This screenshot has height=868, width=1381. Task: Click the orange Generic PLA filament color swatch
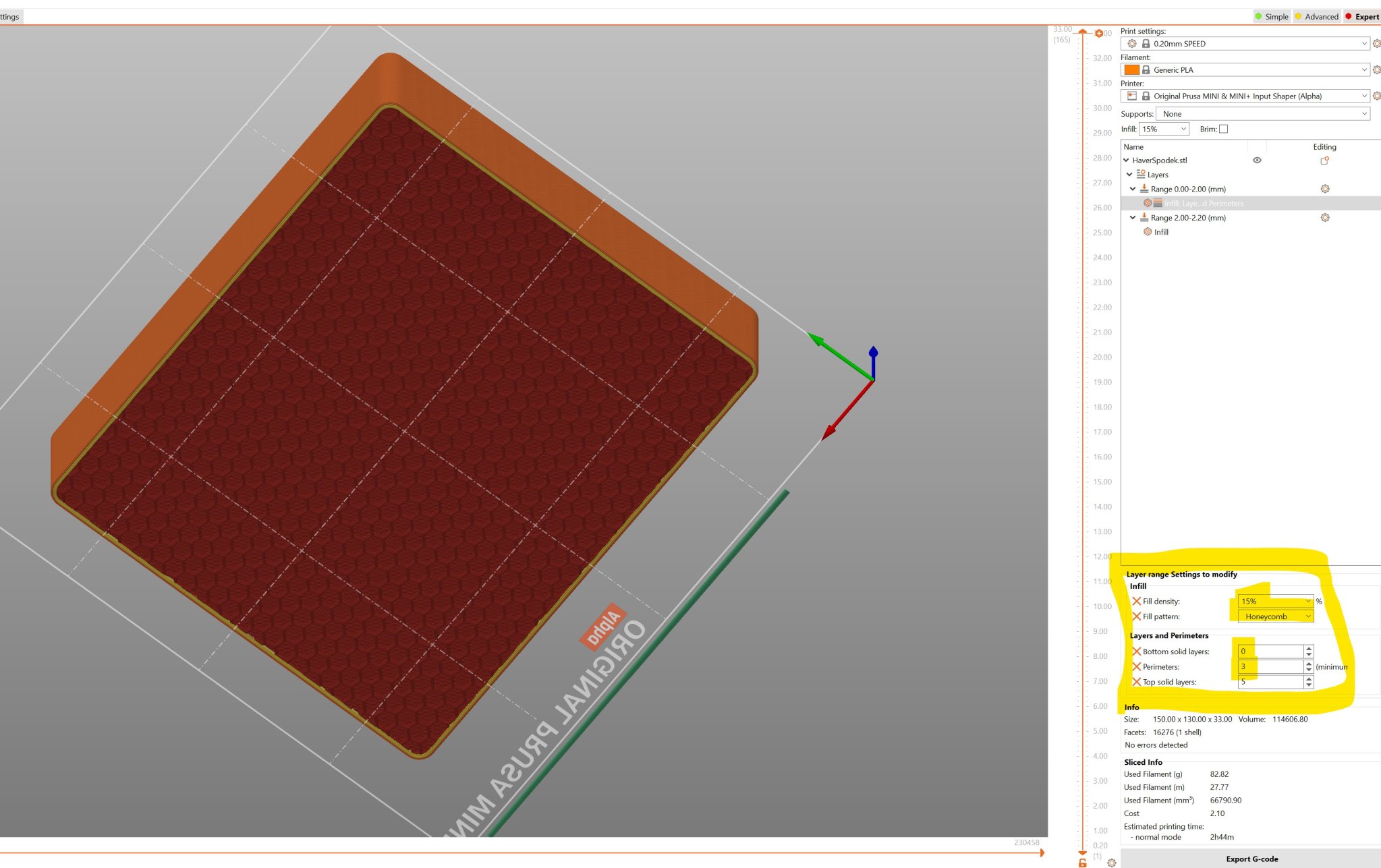point(1131,70)
